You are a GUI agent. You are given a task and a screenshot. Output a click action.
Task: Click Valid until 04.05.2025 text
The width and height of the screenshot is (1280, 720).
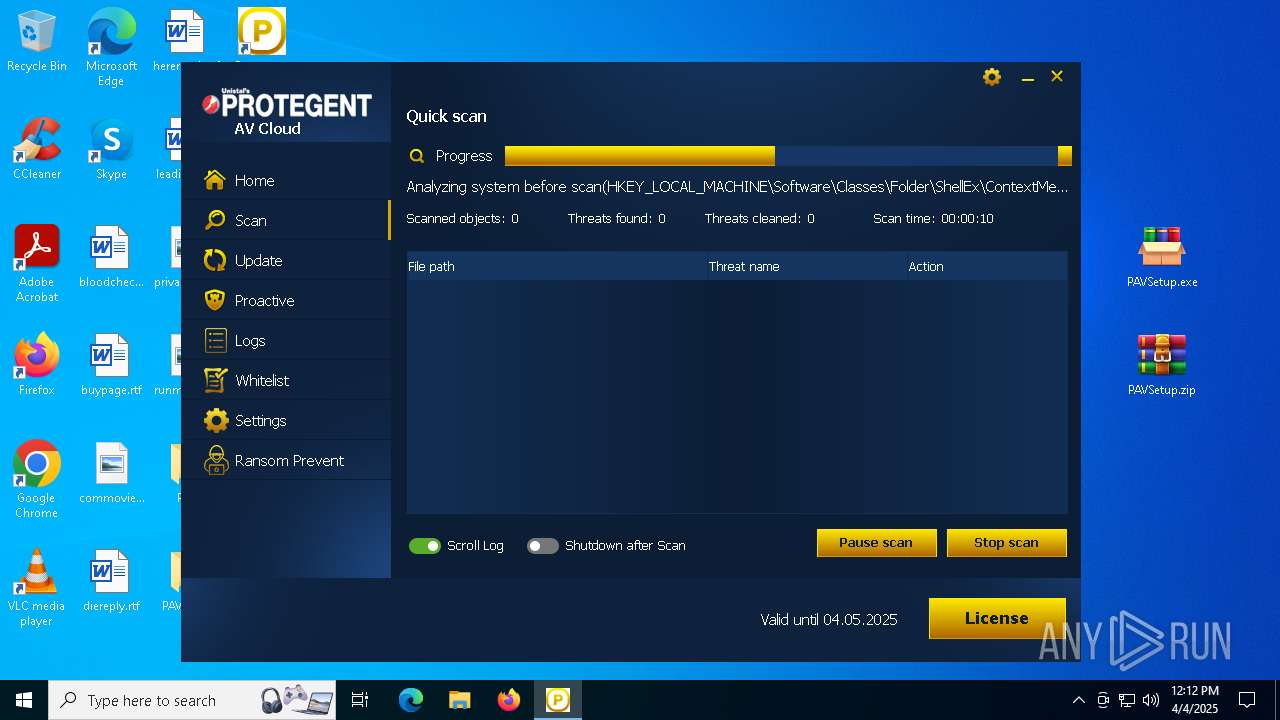pyautogui.click(x=829, y=620)
